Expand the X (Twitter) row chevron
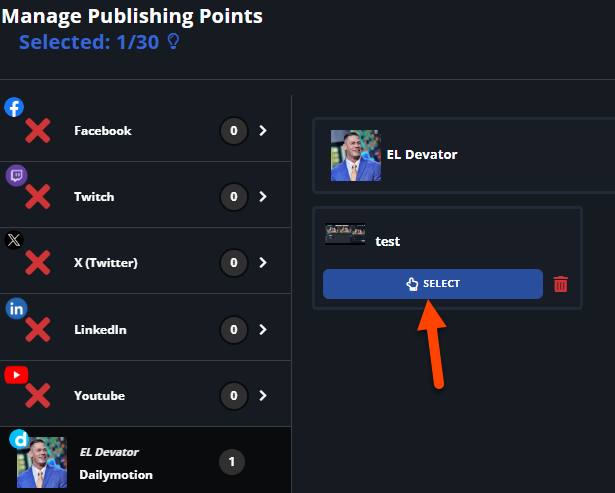Viewport: 615px width, 493px height. (263, 262)
